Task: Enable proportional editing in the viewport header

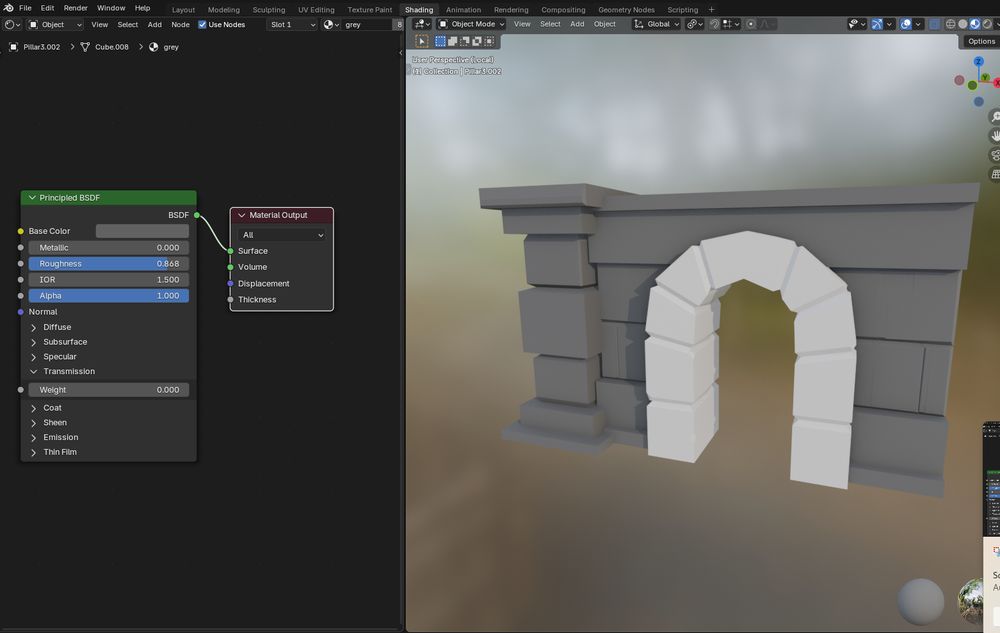Action: pyautogui.click(x=751, y=23)
